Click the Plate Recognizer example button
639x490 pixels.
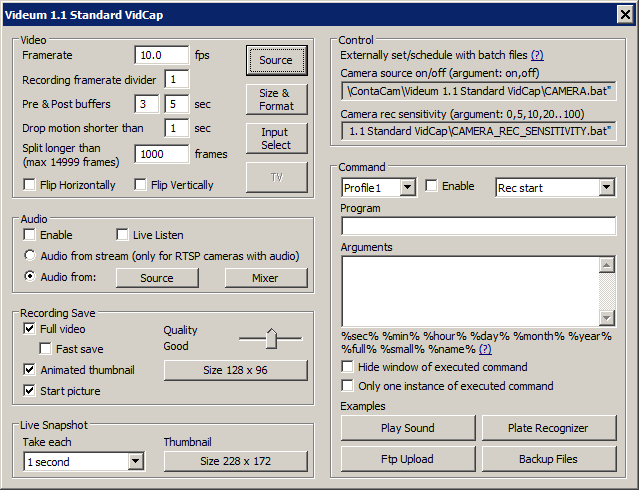click(548, 428)
